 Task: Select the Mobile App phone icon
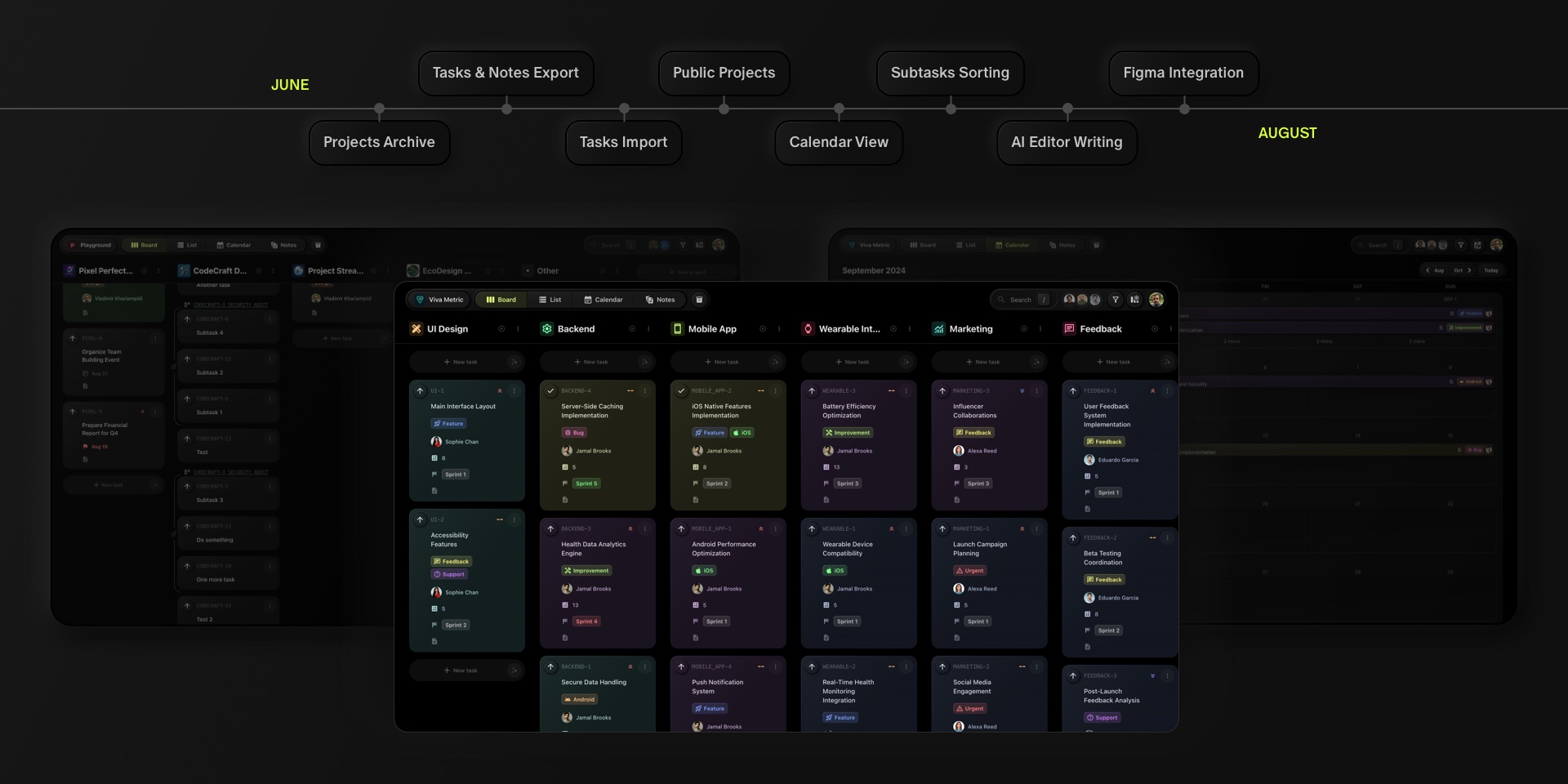pyautogui.click(x=677, y=328)
